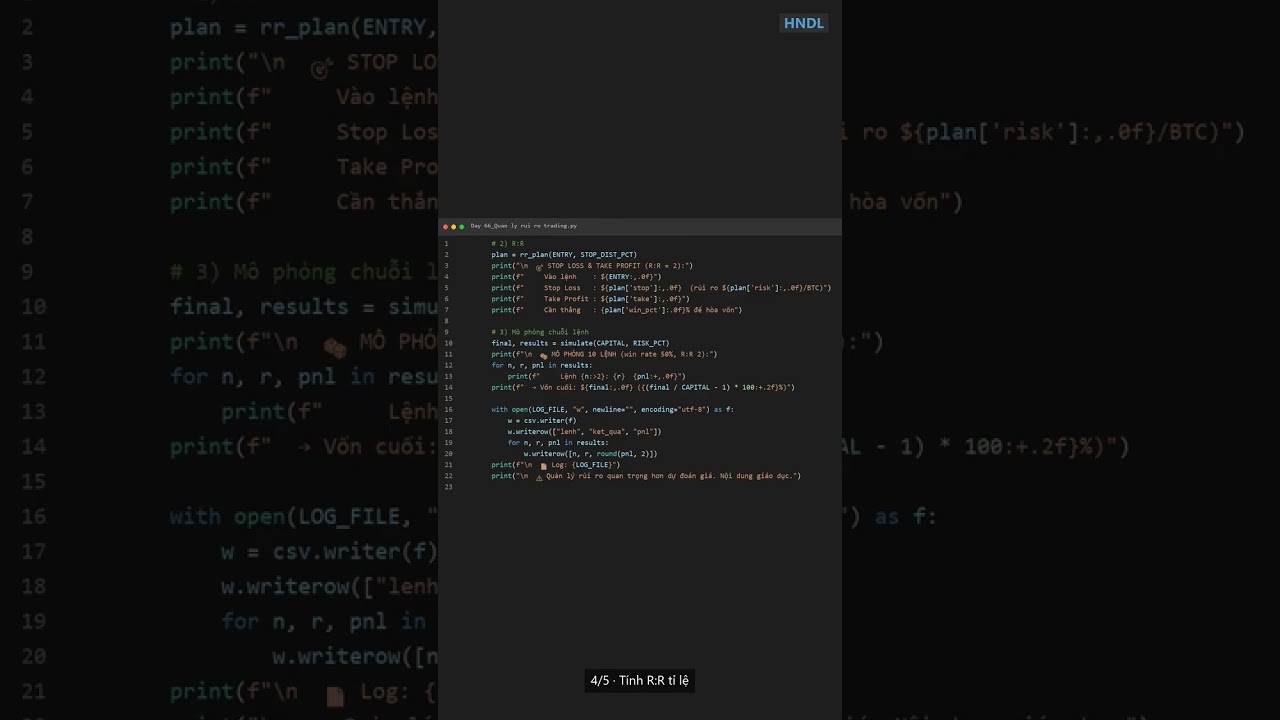Click line number 23 in the gutter
Viewport: 1280px width, 720px height.
pyautogui.click(x=449, y=487)
